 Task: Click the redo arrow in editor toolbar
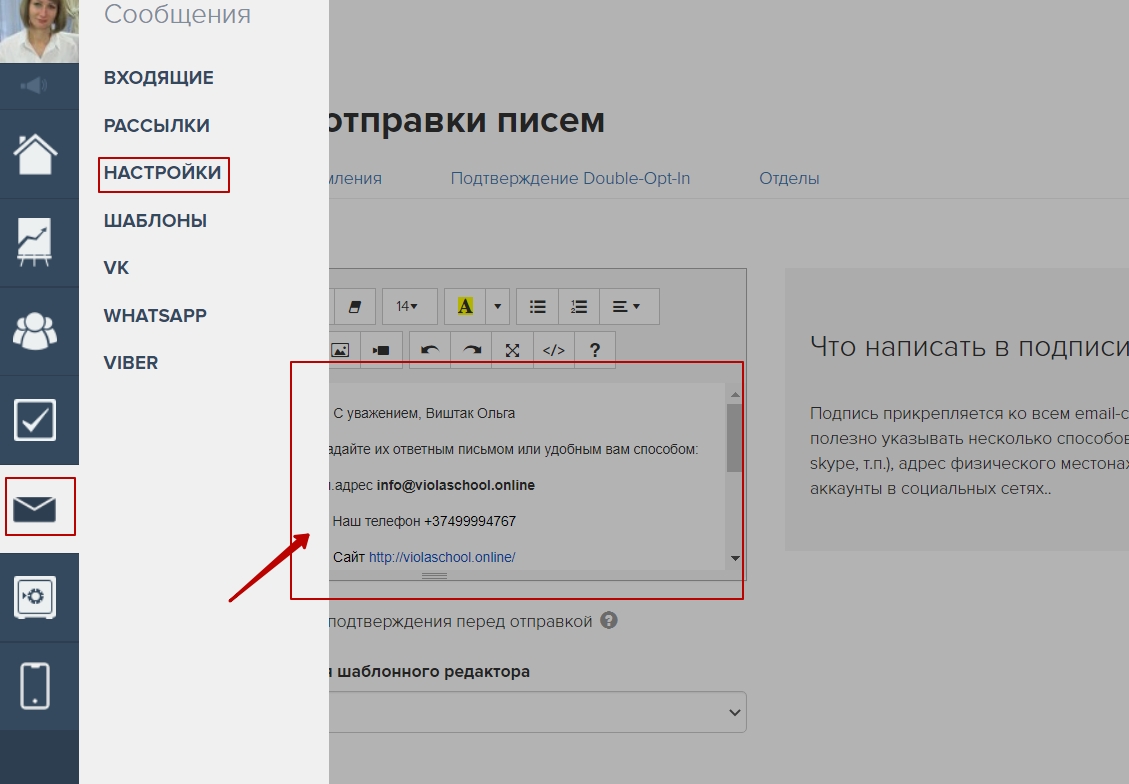pyautogui.click(x=472, y=350)
